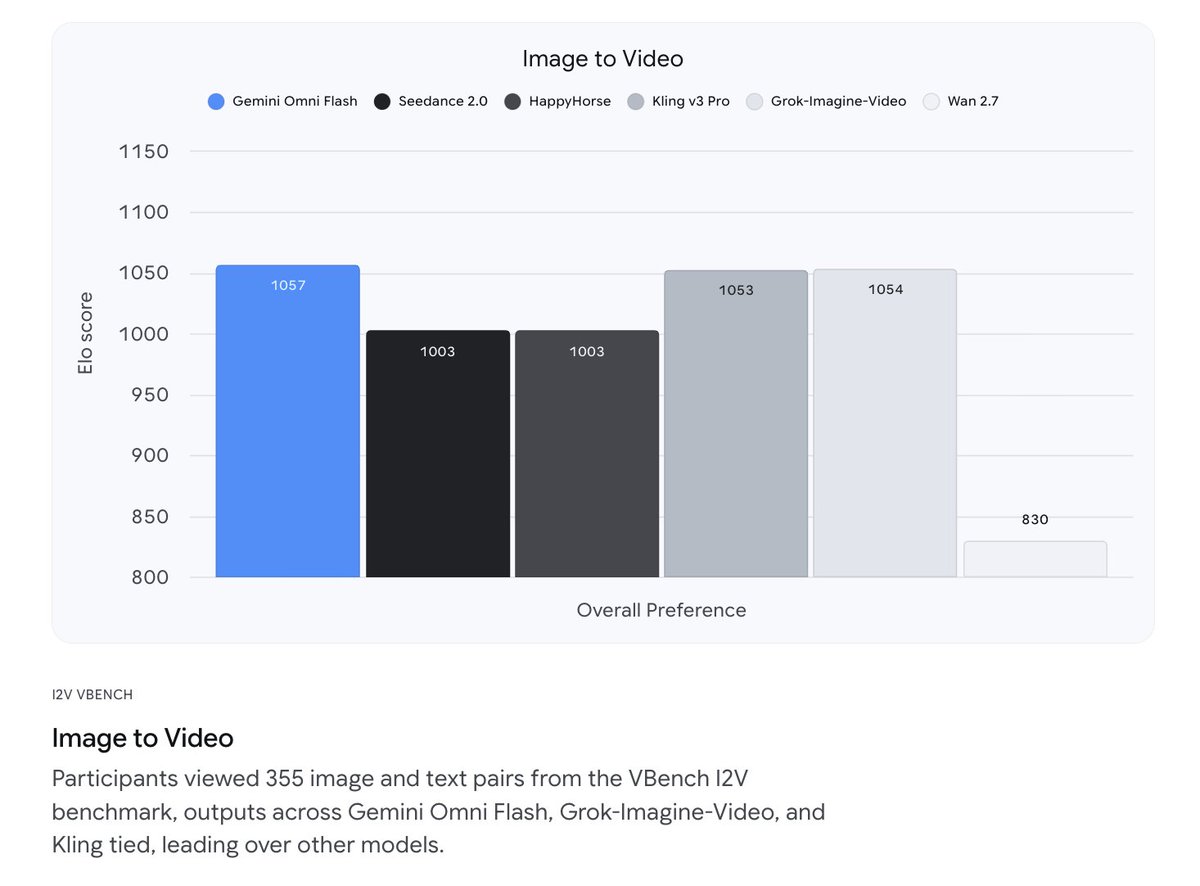Click the bold Image to Video heading
This screenshot has width=1200, height=886.
(143, 738)
